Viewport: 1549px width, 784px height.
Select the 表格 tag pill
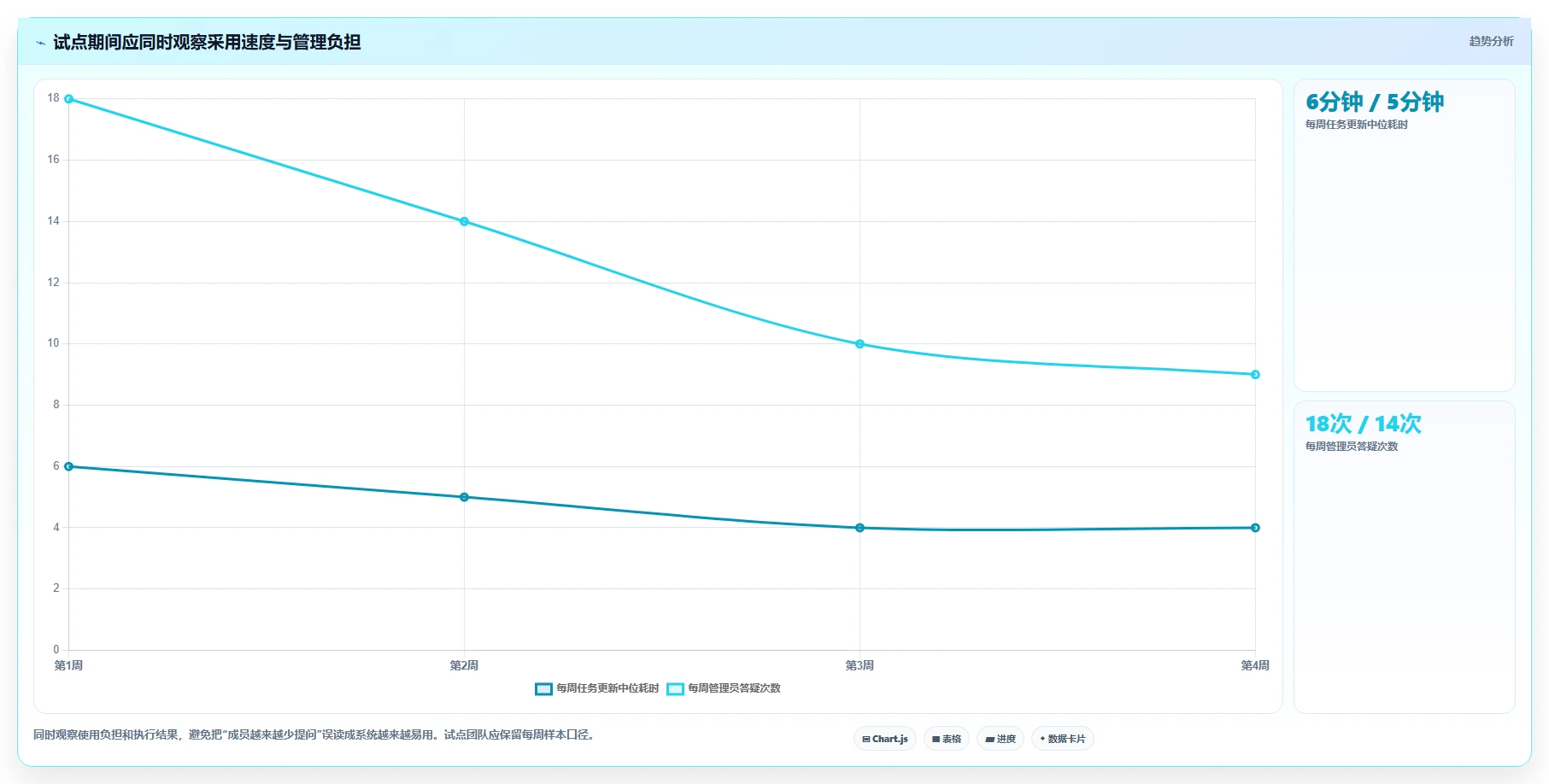947,739
